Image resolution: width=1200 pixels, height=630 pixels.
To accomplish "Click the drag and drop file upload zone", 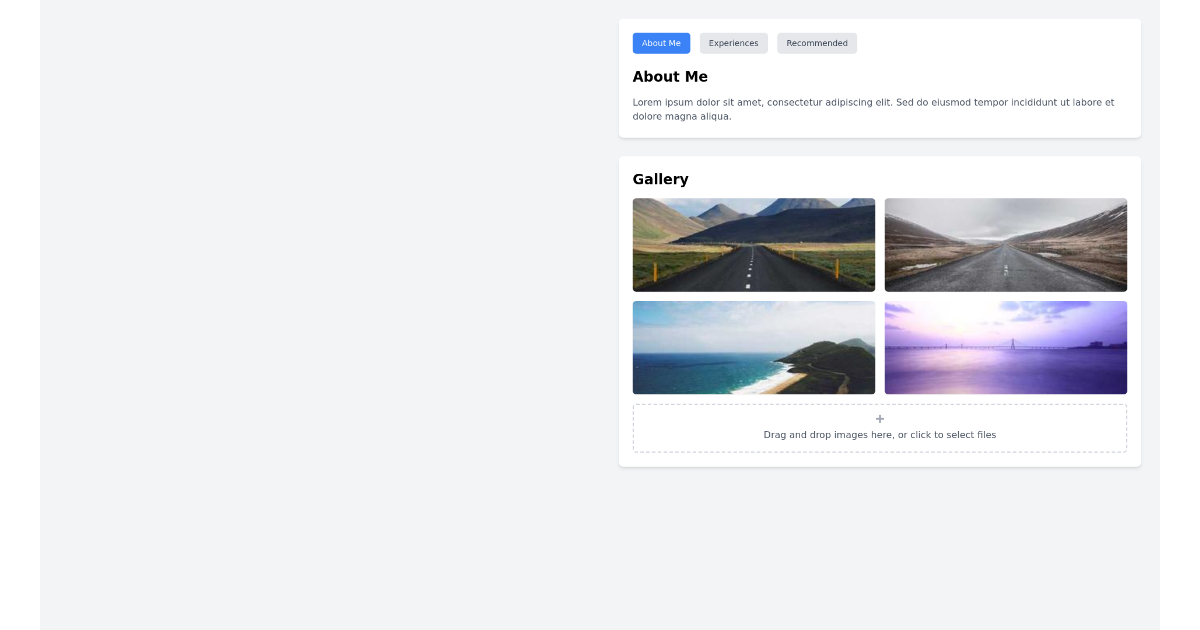I will (879, 428).
